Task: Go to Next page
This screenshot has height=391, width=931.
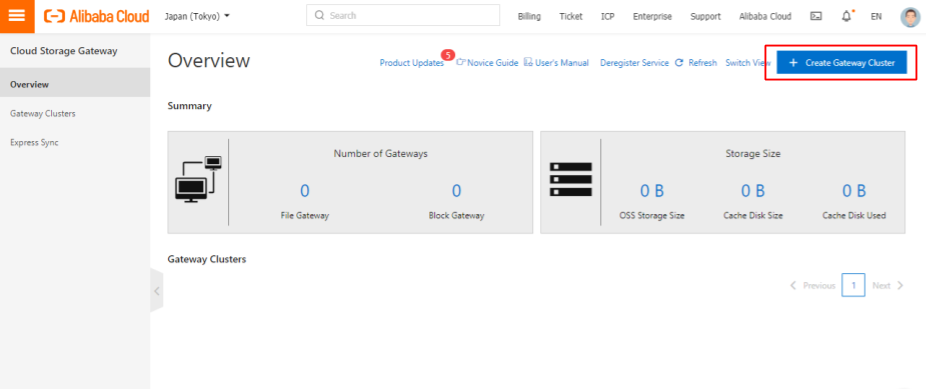Action: (888, 285)
